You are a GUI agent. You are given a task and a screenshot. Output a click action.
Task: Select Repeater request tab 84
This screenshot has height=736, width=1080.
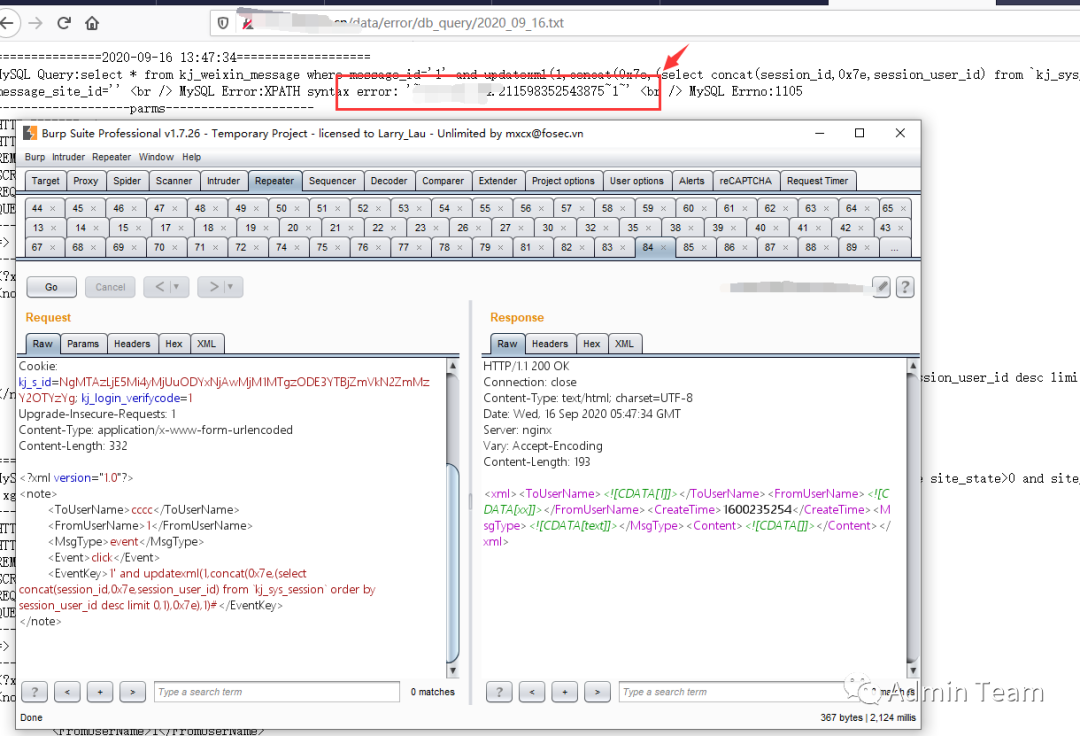coord(647,247)
